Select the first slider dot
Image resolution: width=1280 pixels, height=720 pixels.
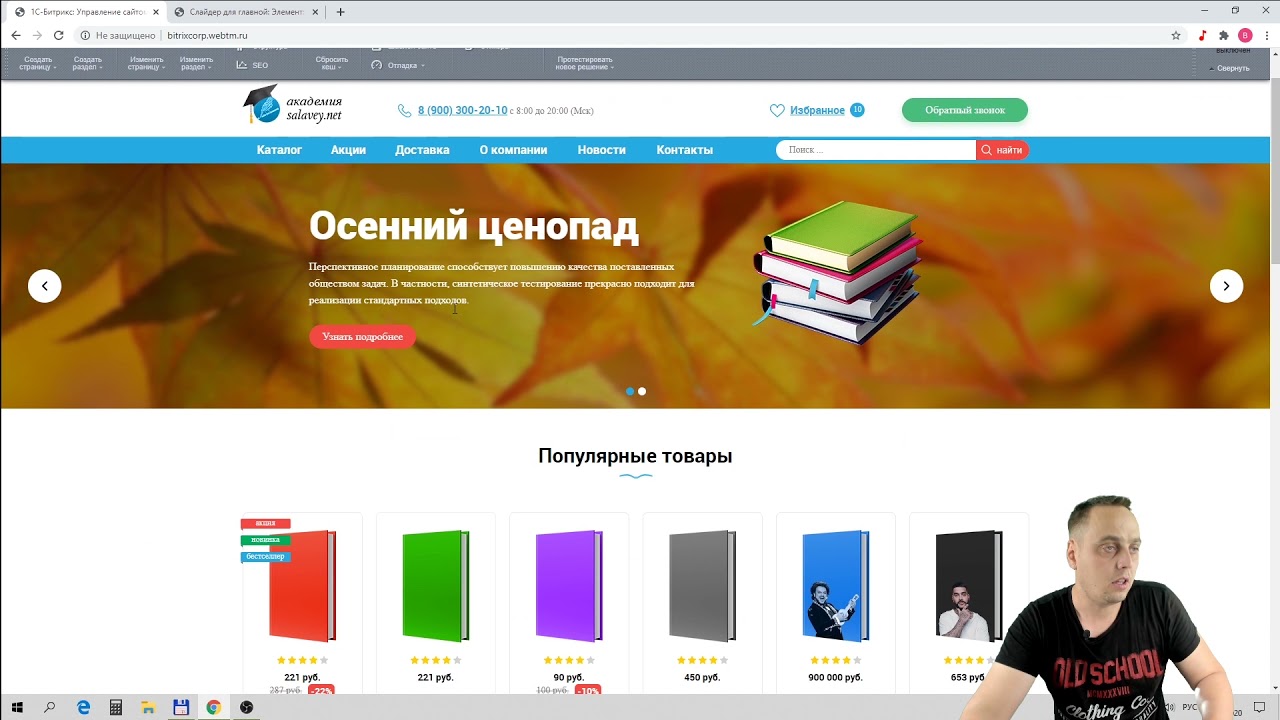click(x=629, y=391)
